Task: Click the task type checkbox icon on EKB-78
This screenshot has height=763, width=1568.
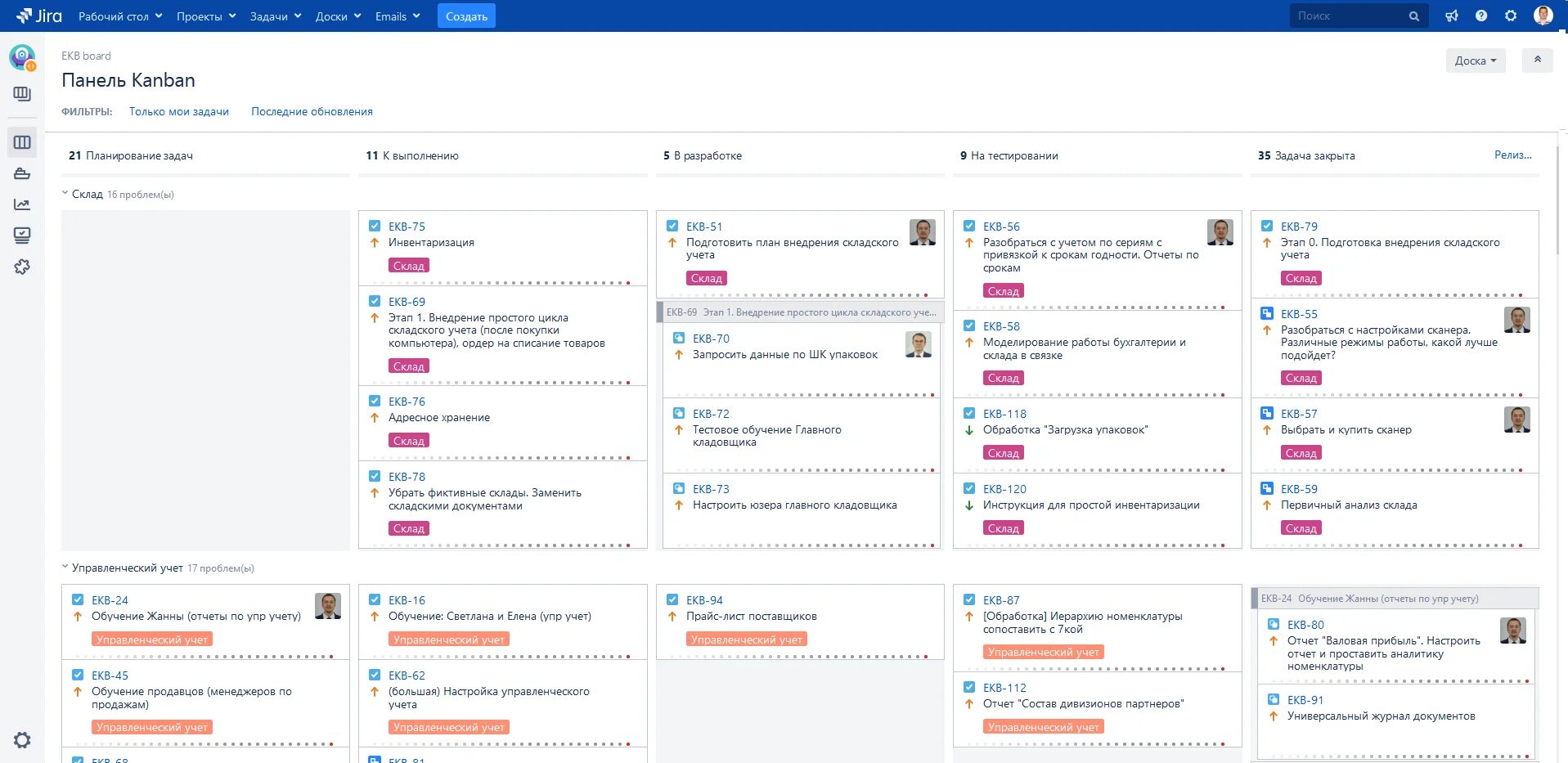Action: pos(375,477)
